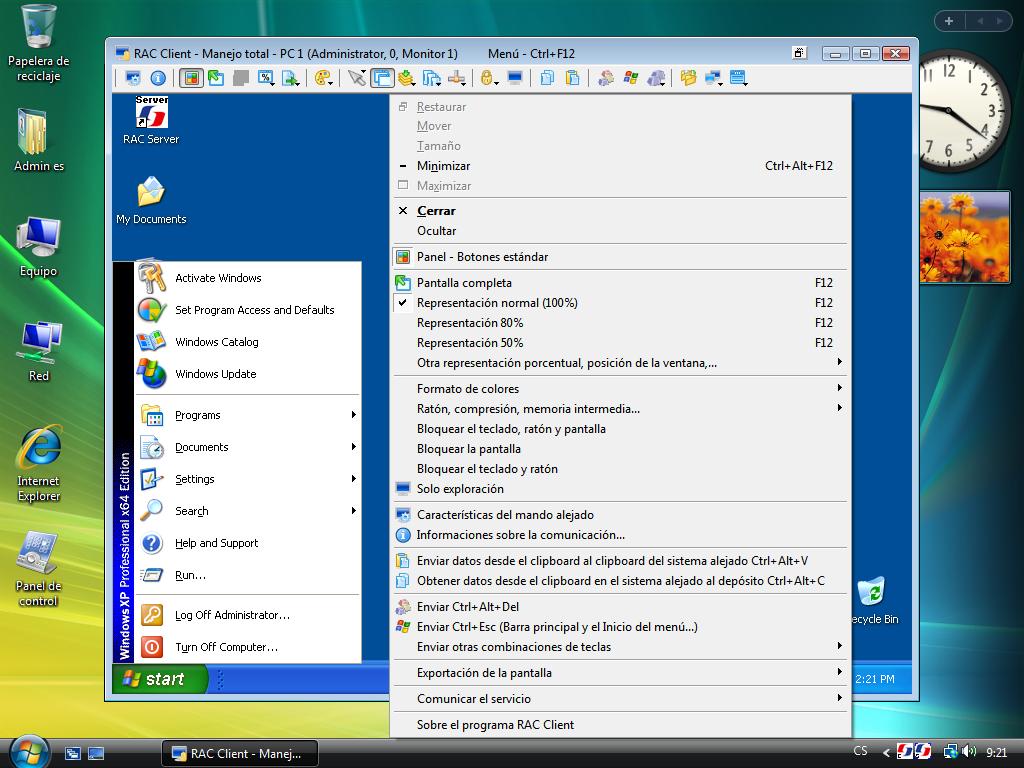Select My Documents on the remote desktop
The image size is (1024, 768).
151,200
